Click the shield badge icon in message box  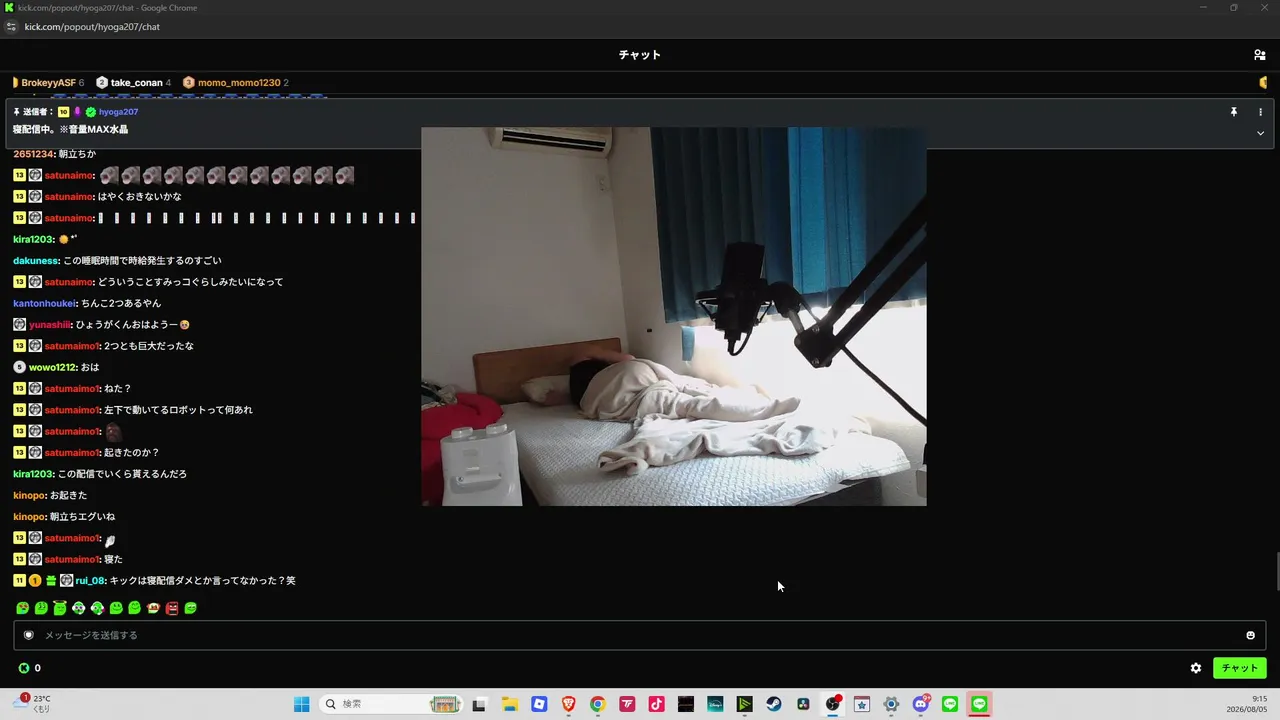(29, 635)
